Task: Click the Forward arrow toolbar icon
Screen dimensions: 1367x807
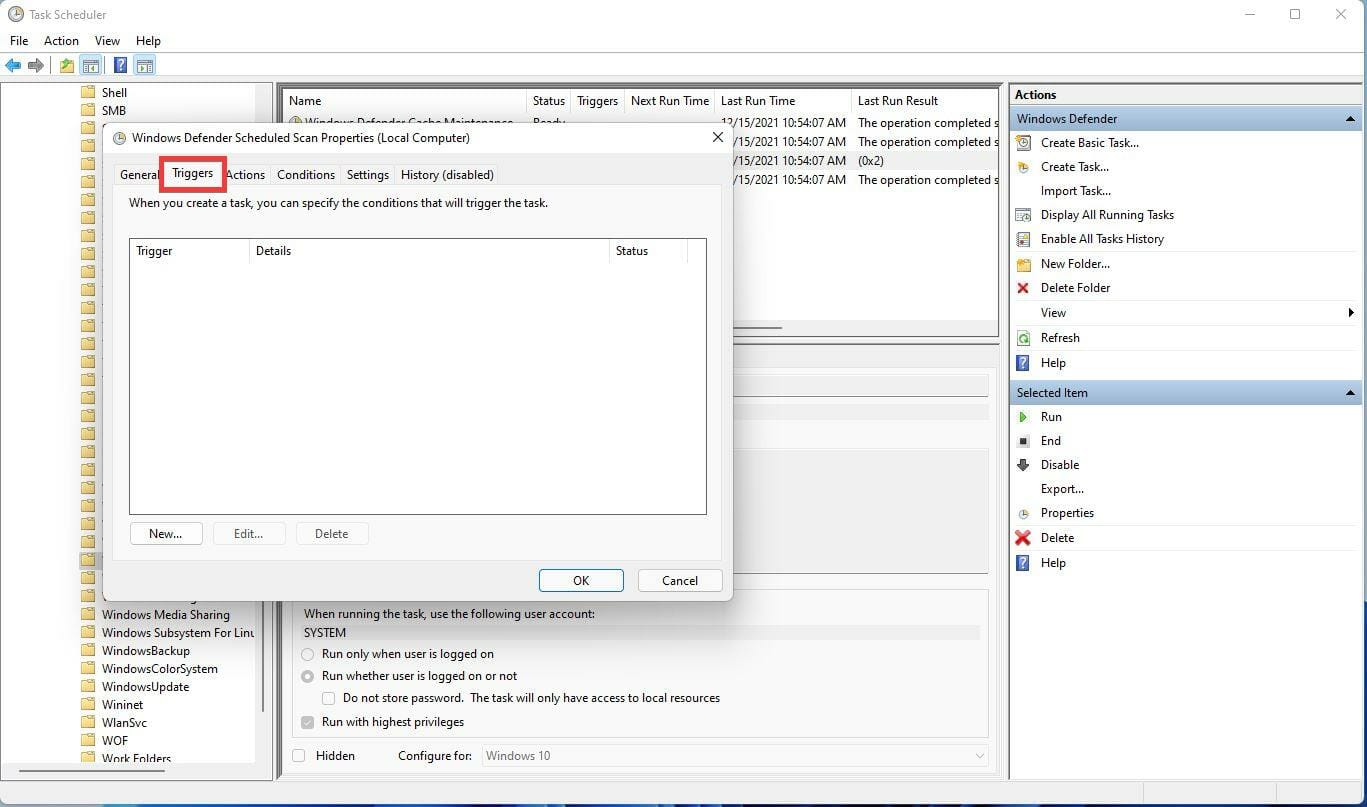Action: 36,66
